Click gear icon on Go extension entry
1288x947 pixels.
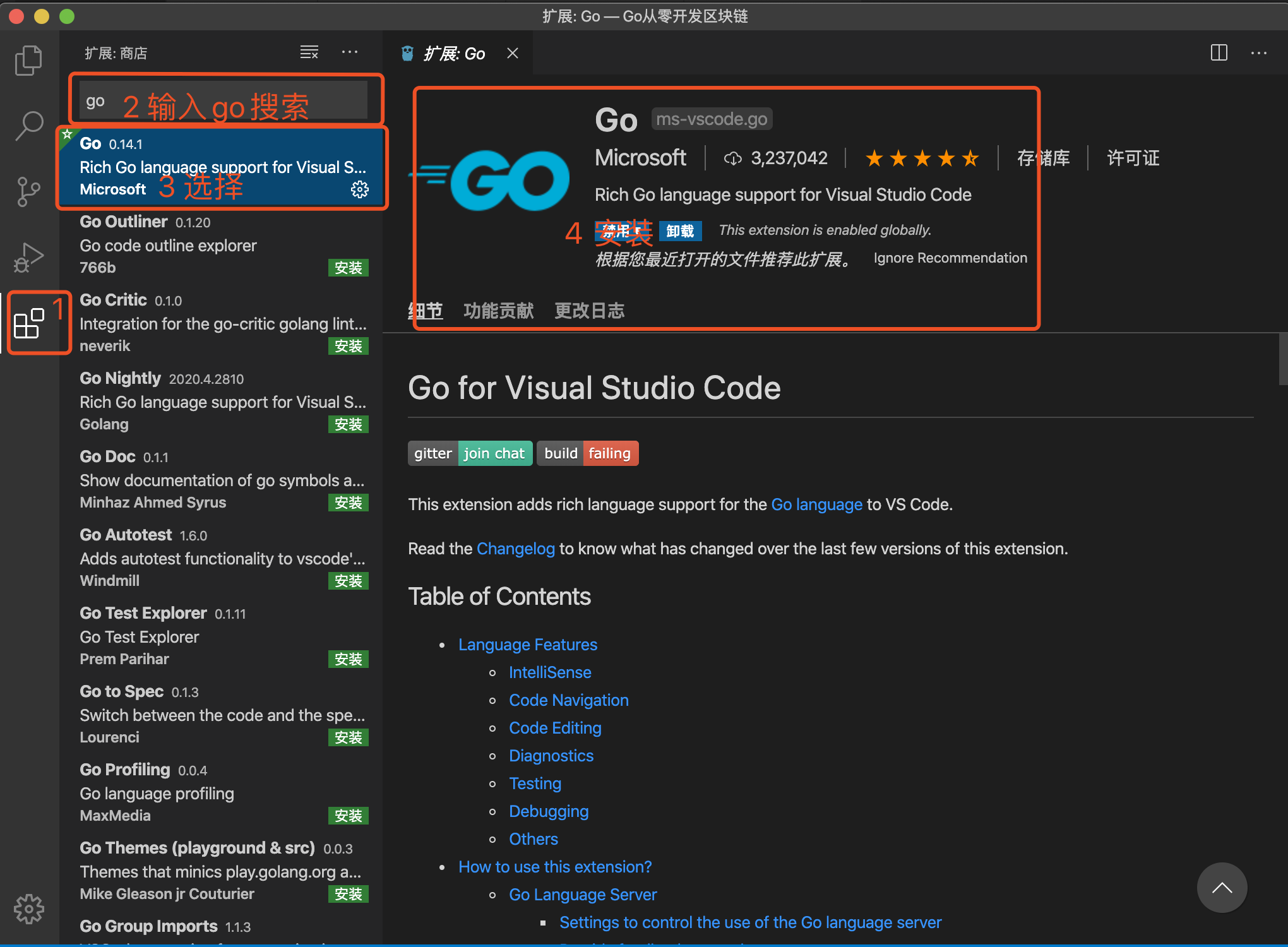point(360,189)
